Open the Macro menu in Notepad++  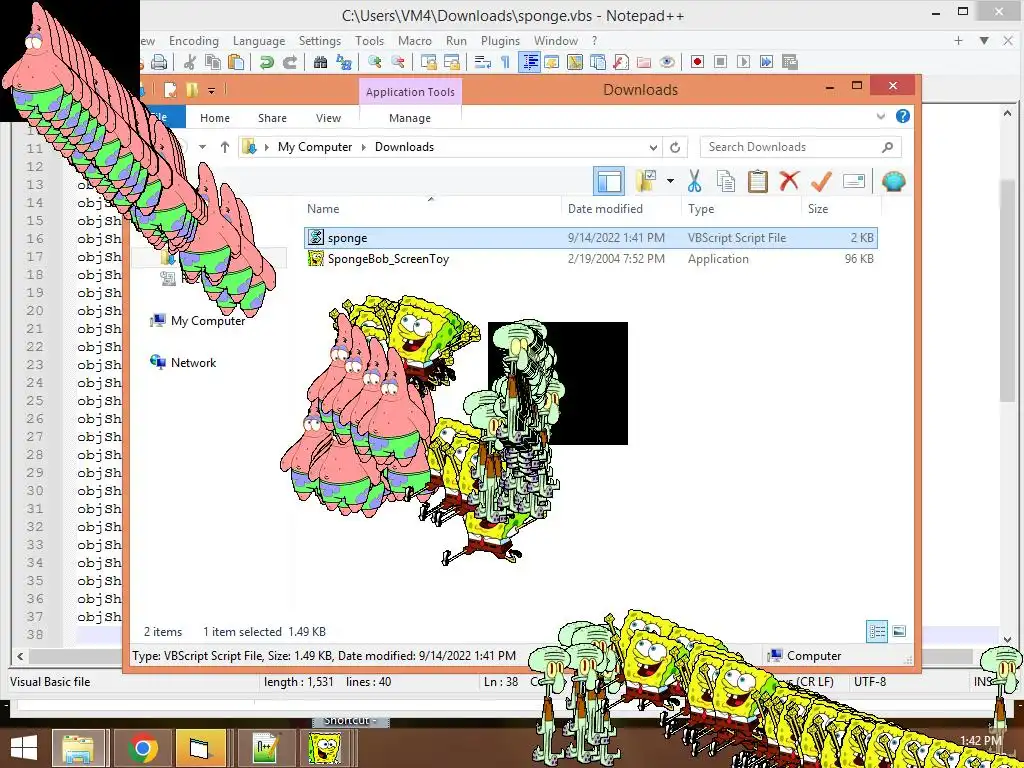click(415, 40)
